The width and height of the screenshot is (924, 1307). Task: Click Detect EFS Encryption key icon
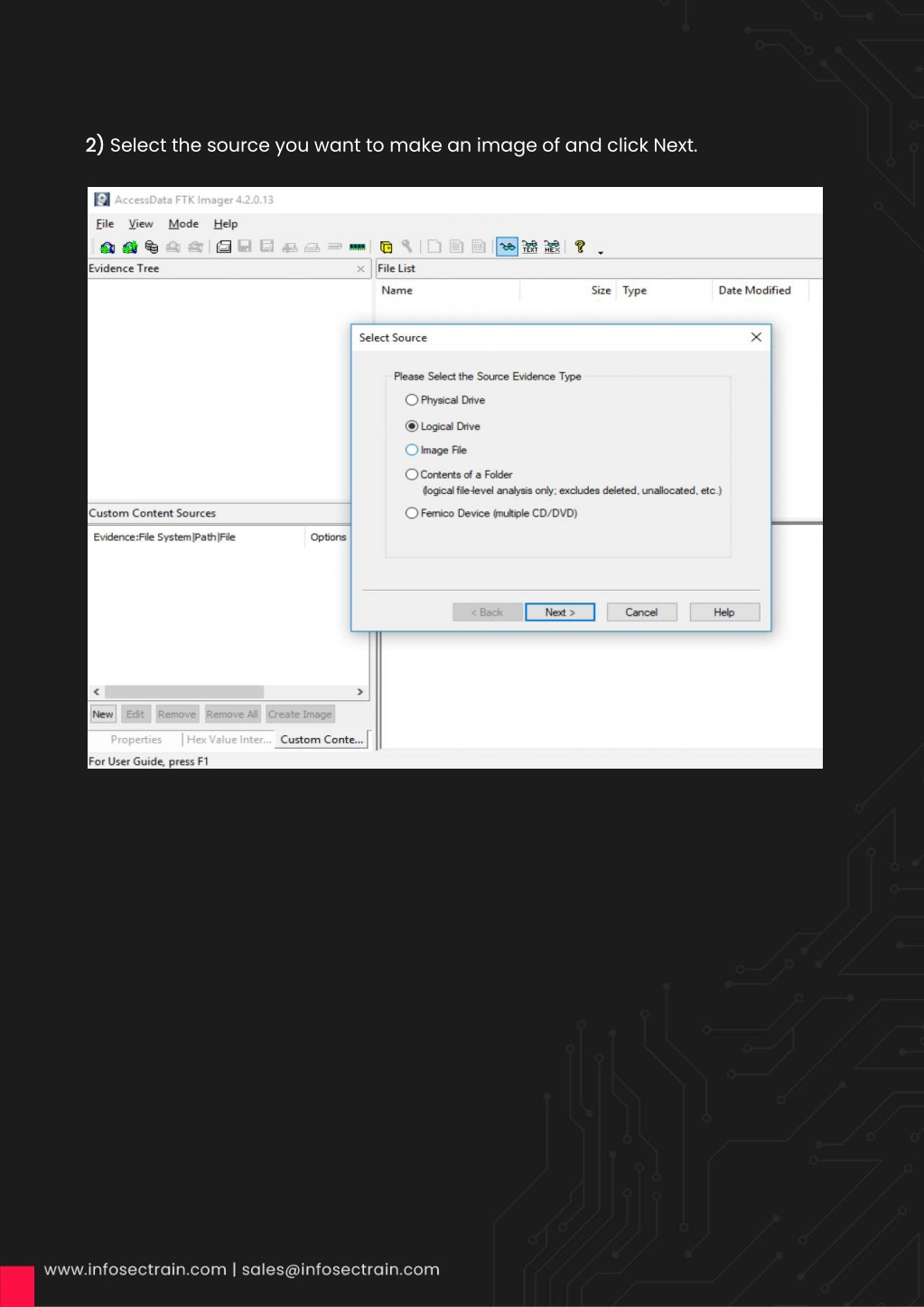click(x=407, y=247)
